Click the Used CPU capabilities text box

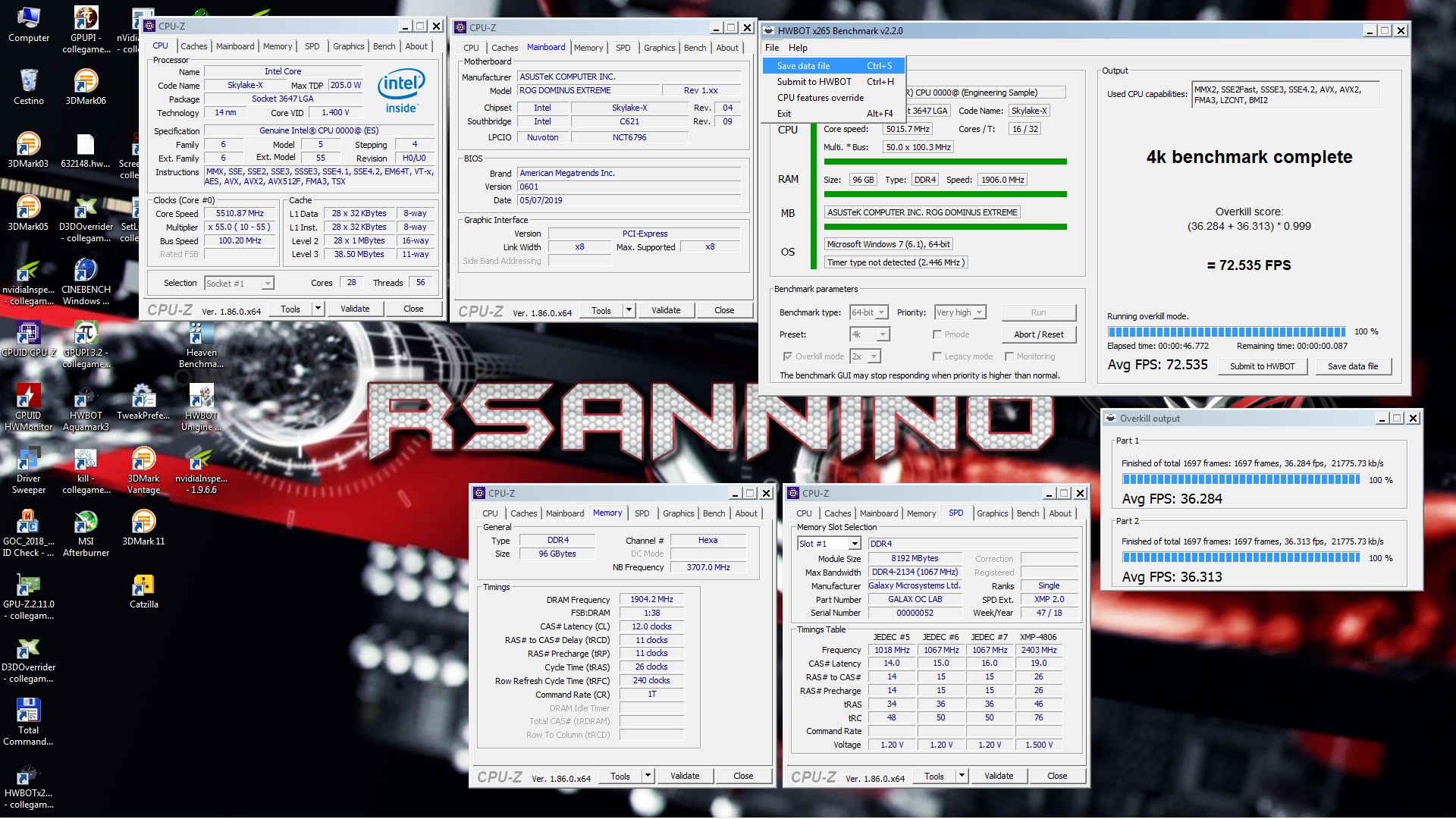pos(1285,95)
